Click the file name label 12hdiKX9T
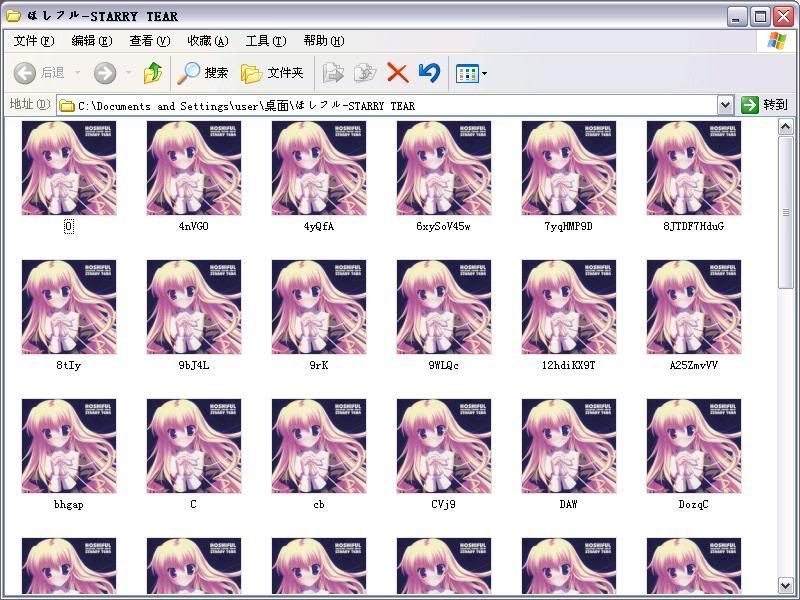The width and height of the screenshot is (800, 600). click(x=569, y=365)
